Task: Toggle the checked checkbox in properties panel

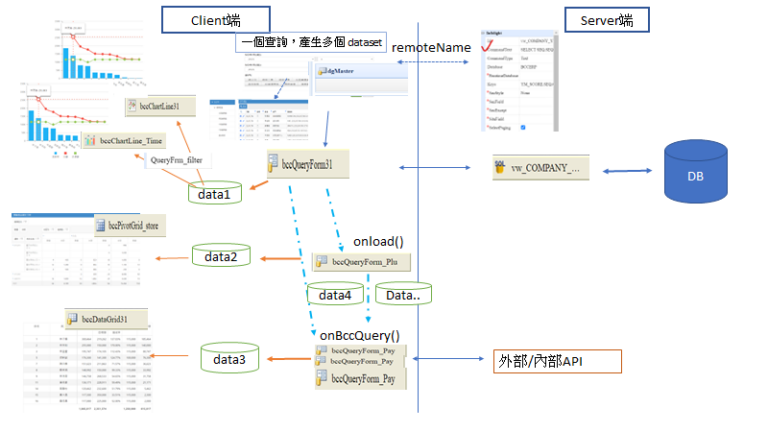Action: (522, 128)
